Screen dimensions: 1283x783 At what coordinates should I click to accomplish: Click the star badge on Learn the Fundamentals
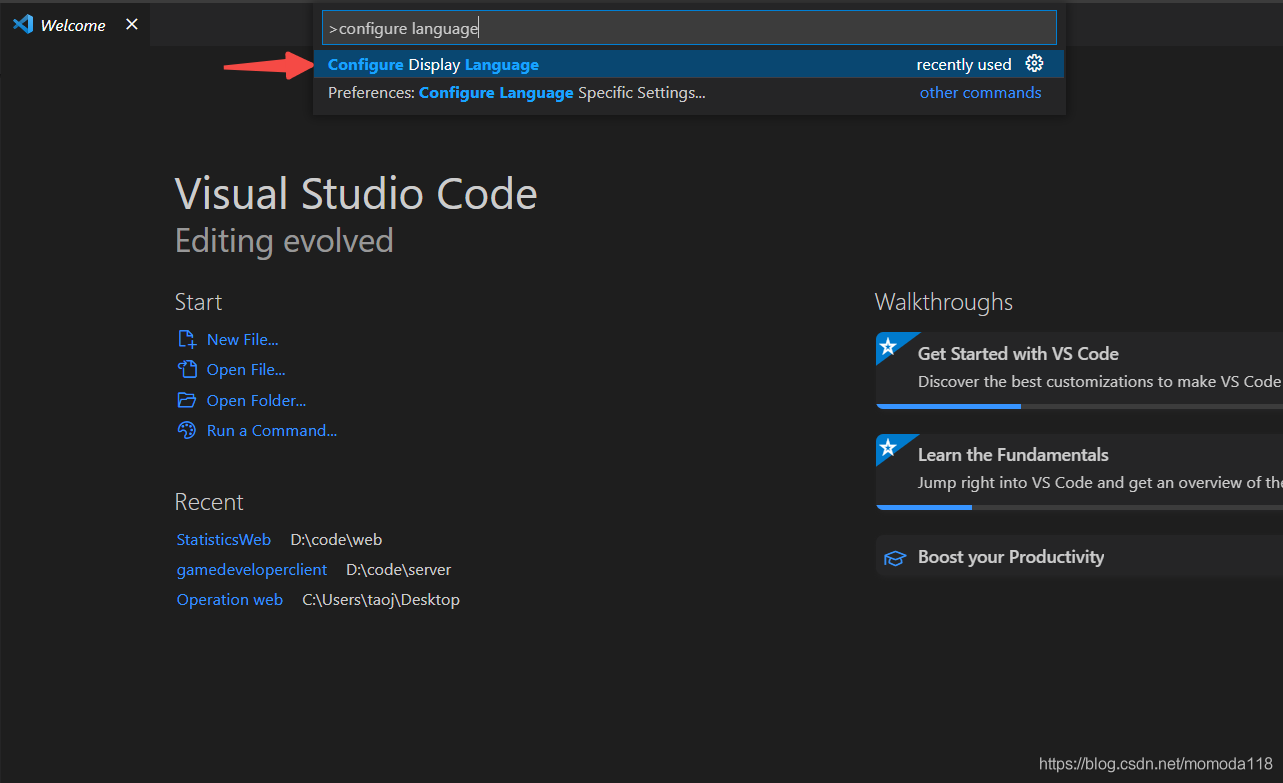(888, 448)
